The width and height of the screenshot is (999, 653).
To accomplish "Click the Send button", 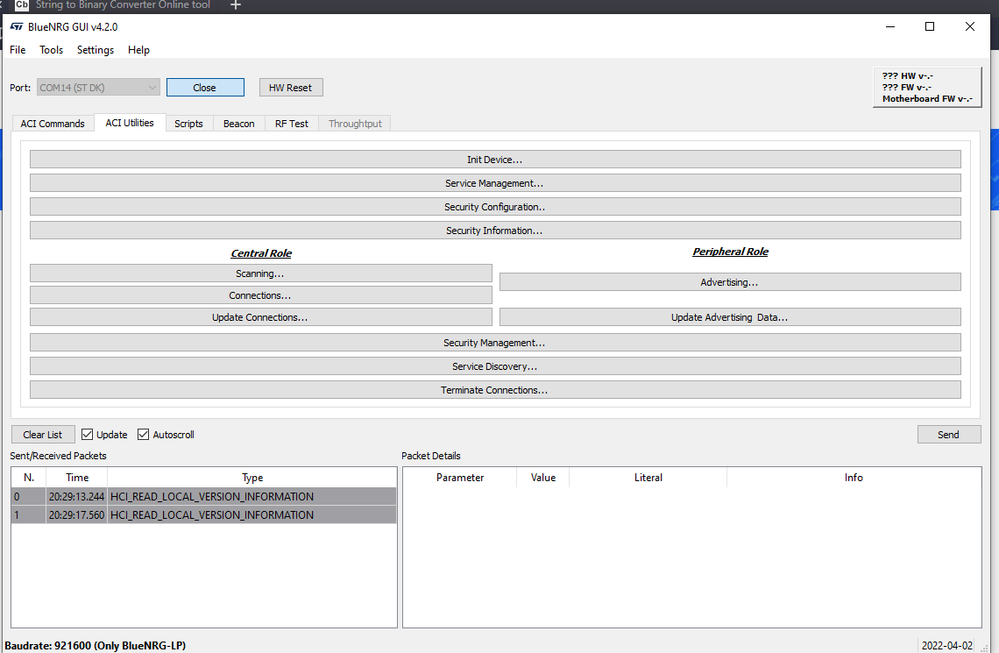I will pyautogui.click(x=949, y=434).
